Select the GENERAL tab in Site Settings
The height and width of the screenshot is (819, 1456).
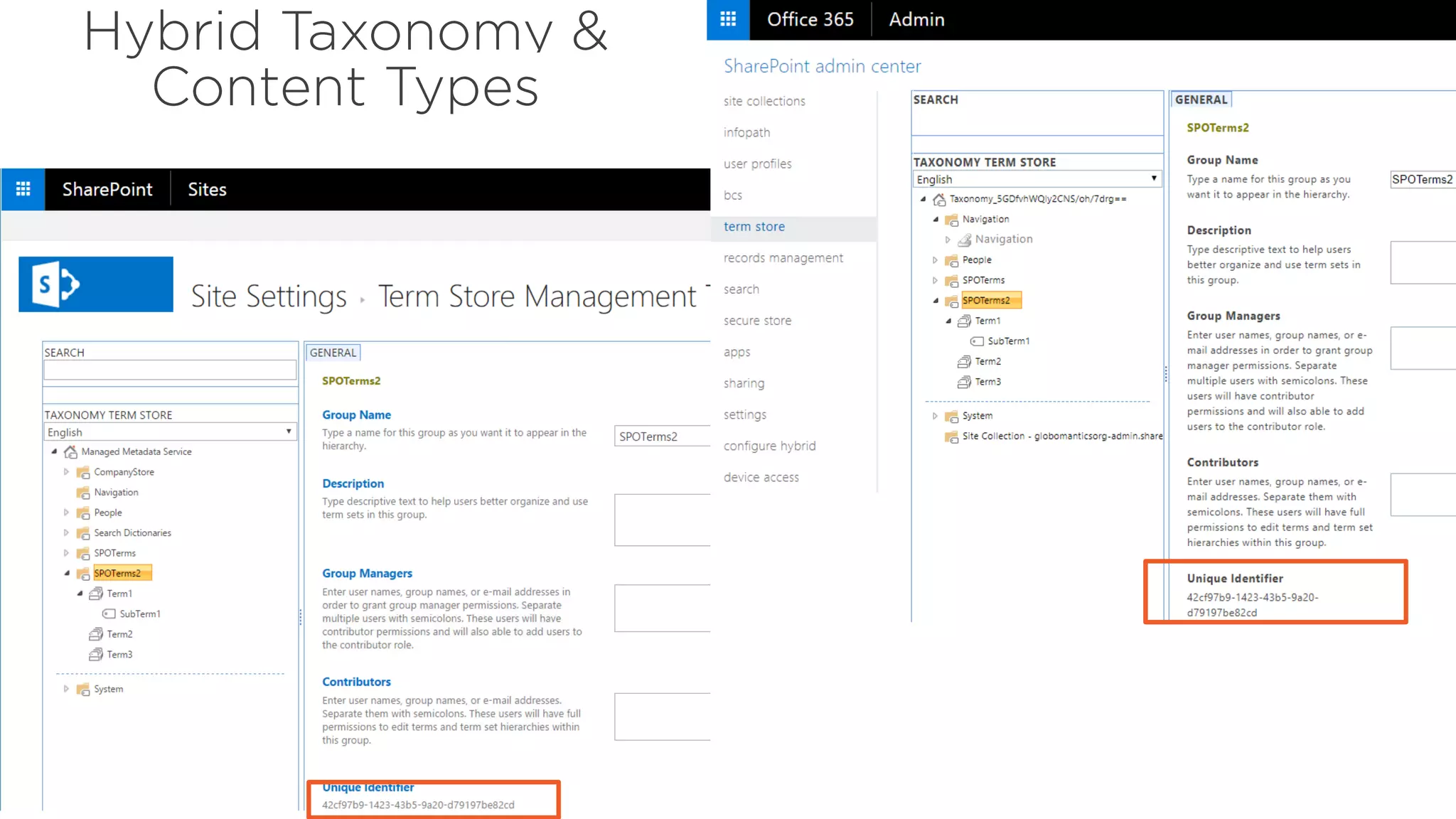333,353
